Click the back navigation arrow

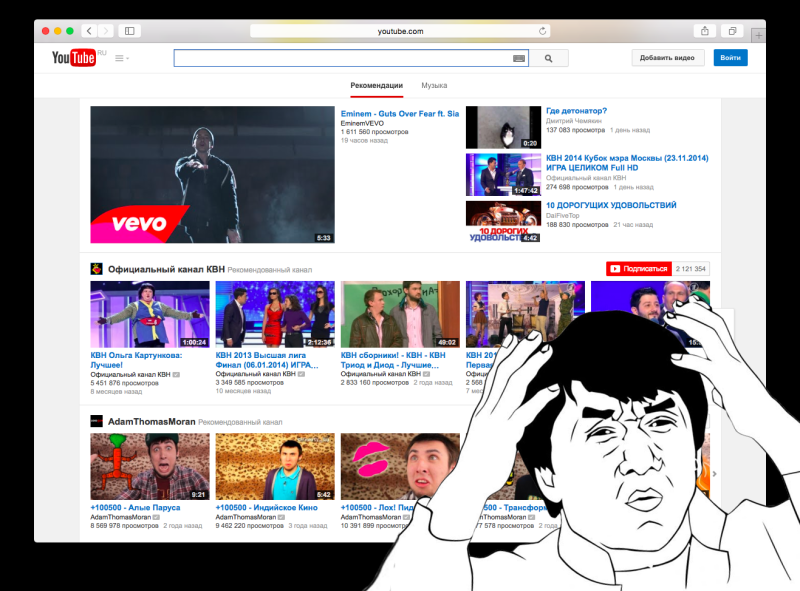pos(89,31)
